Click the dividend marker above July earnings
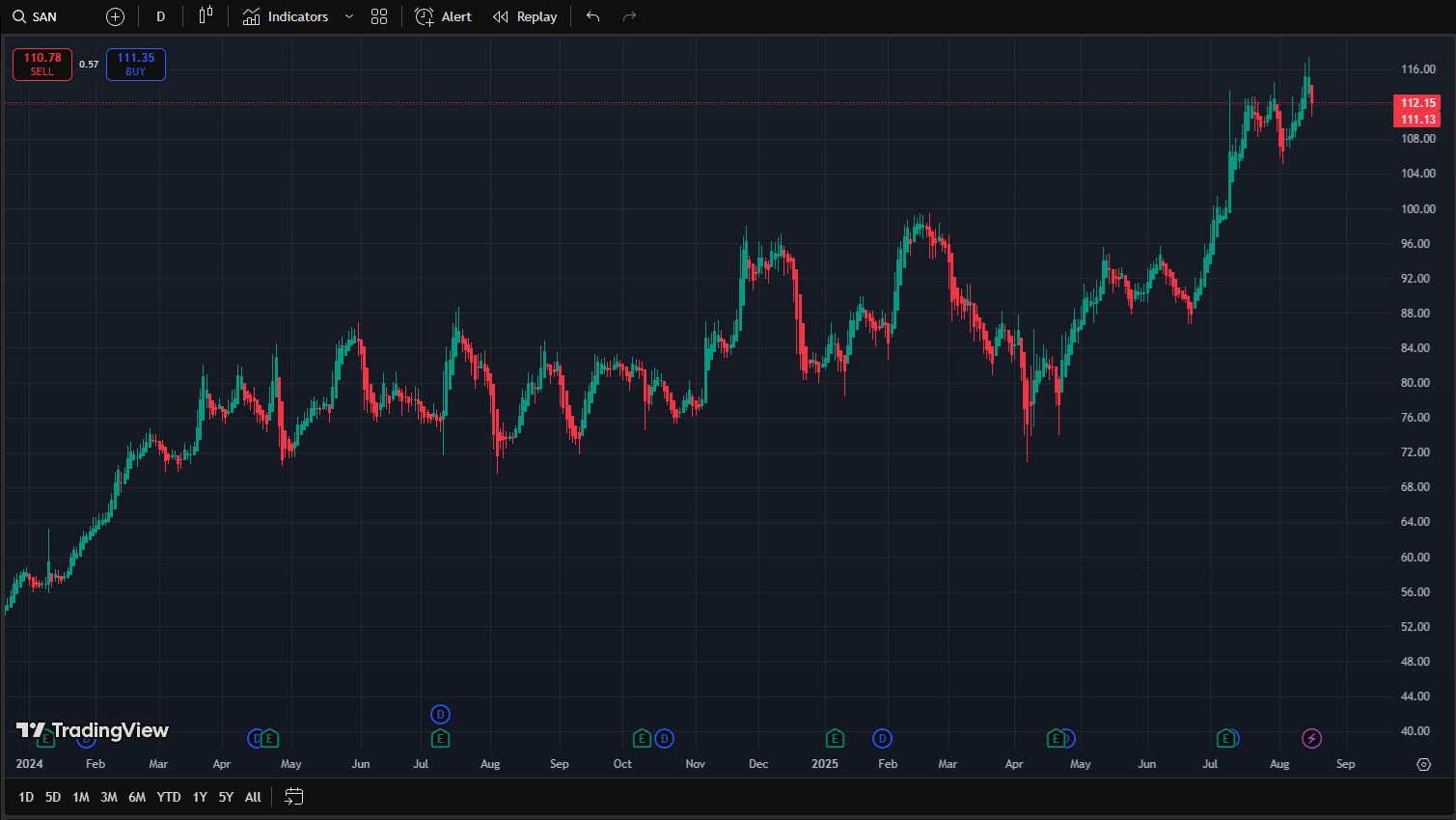The image size is (1456, 820). [x=440, y=715]
